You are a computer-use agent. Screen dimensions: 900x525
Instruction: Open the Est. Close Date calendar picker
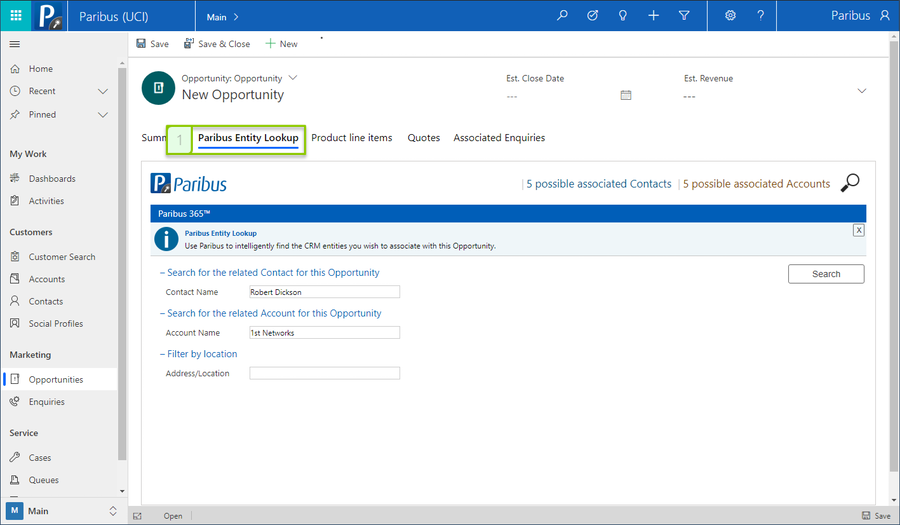click(626, 95)
